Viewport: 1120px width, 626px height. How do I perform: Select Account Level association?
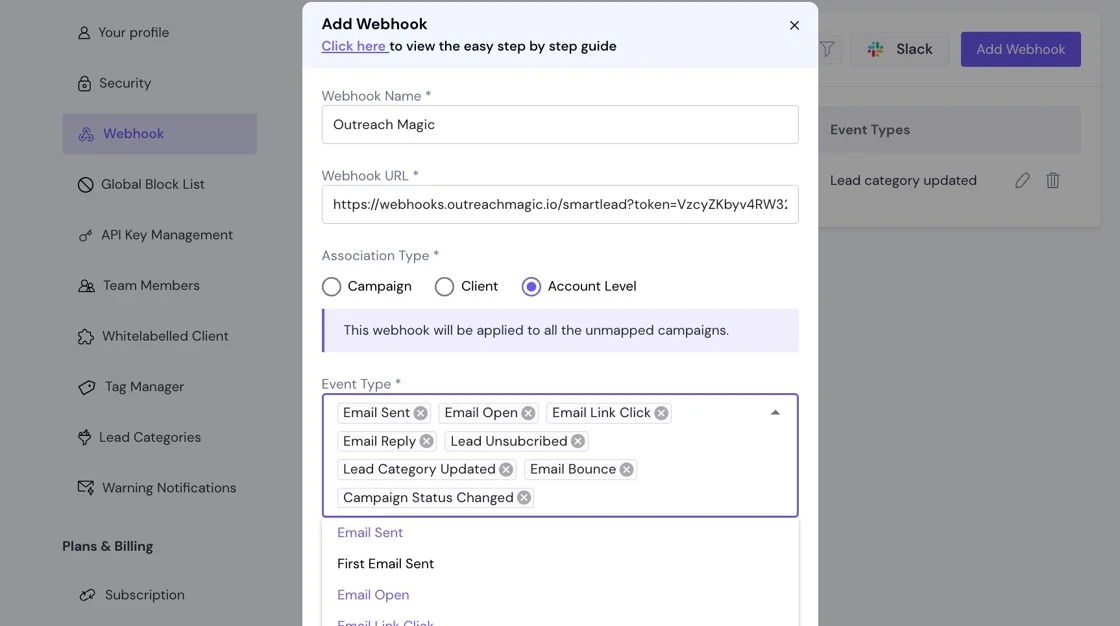pyautogui.click(x=530, y=286)
